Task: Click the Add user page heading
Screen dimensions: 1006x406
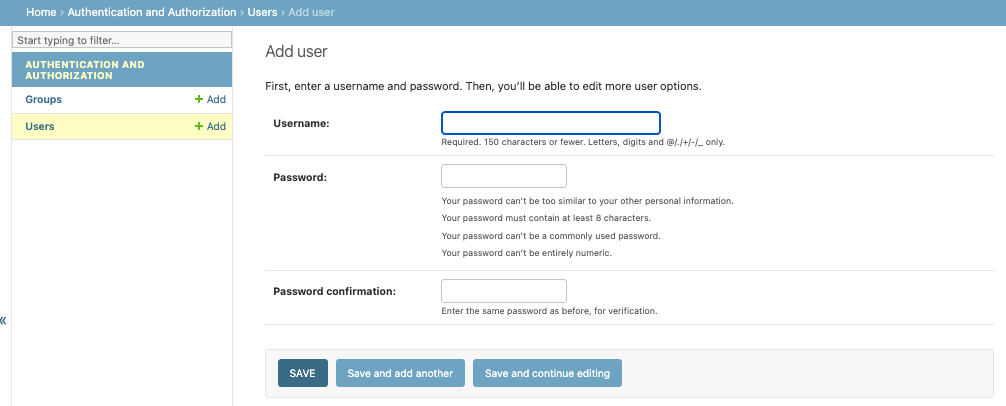Action: tap(296, 51)
